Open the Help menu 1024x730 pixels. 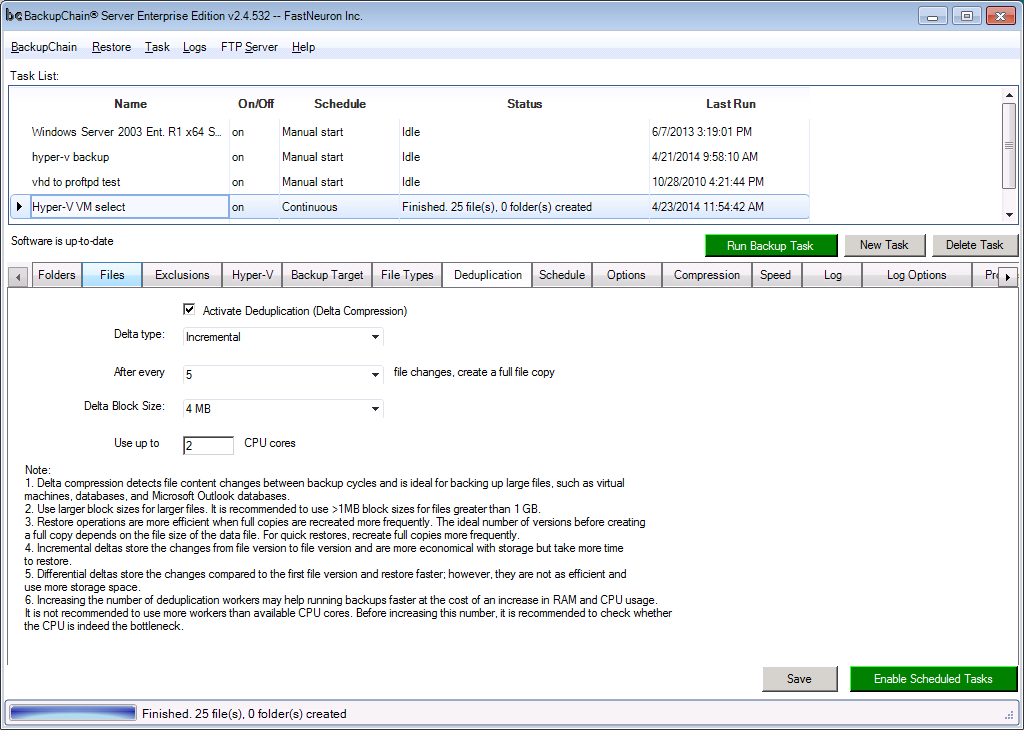coord(303,47)
